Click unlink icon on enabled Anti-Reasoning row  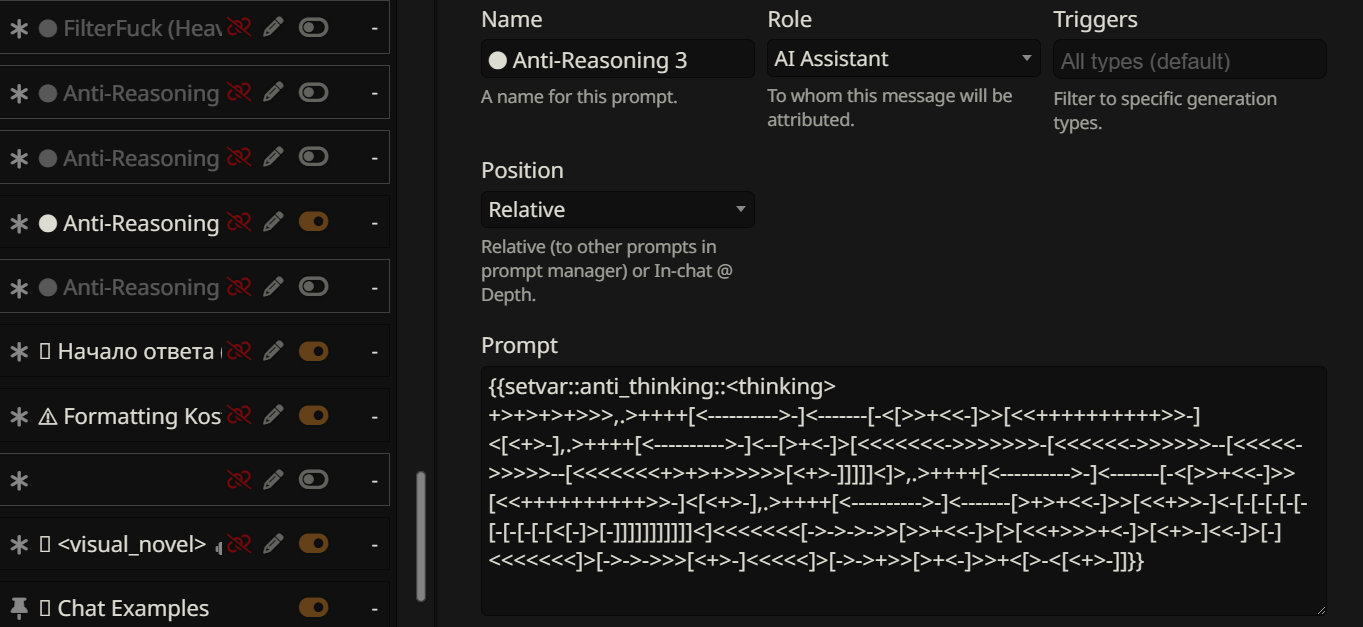tap(238, 223)
